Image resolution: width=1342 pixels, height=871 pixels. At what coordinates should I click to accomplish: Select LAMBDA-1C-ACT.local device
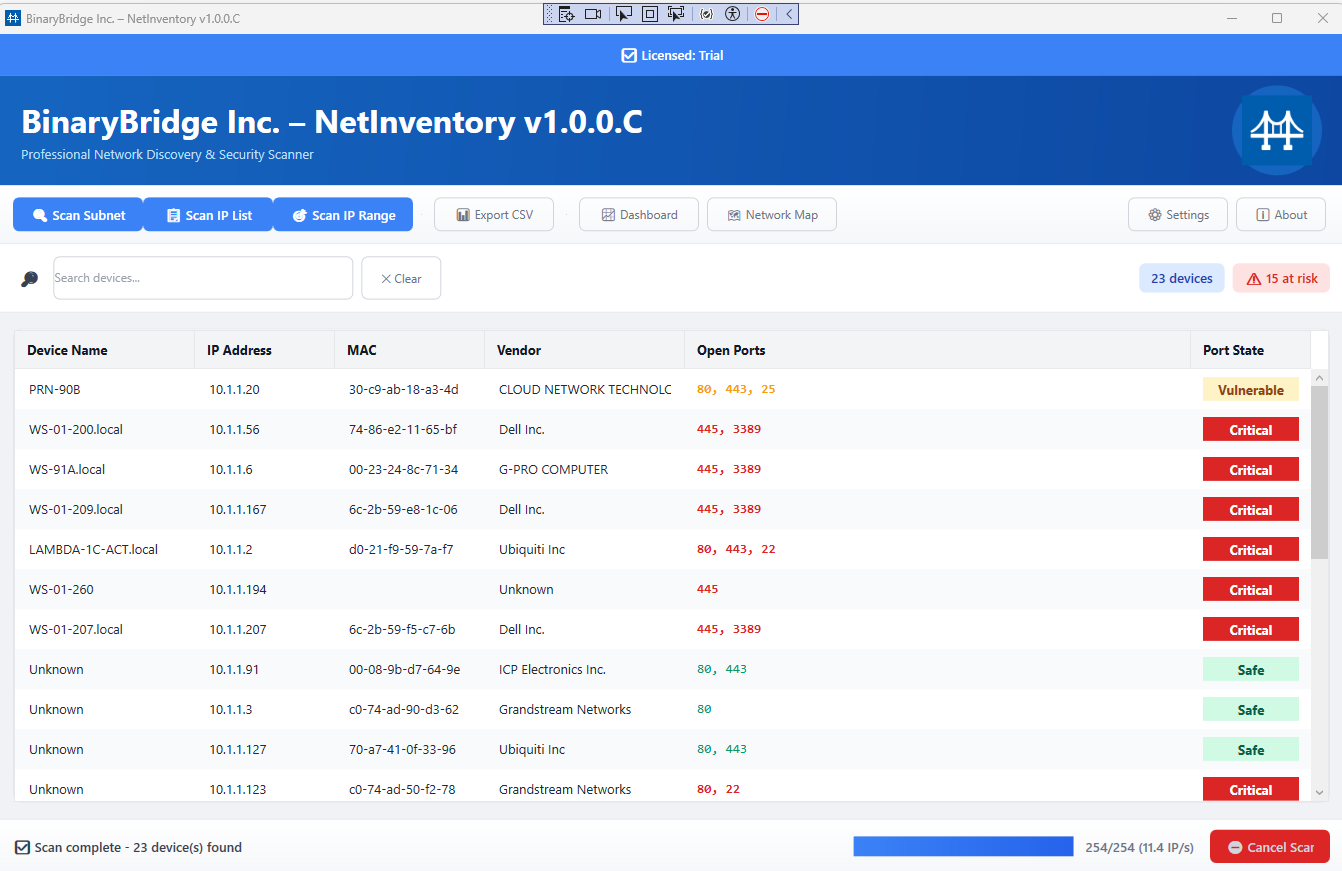tap(93, 550)
